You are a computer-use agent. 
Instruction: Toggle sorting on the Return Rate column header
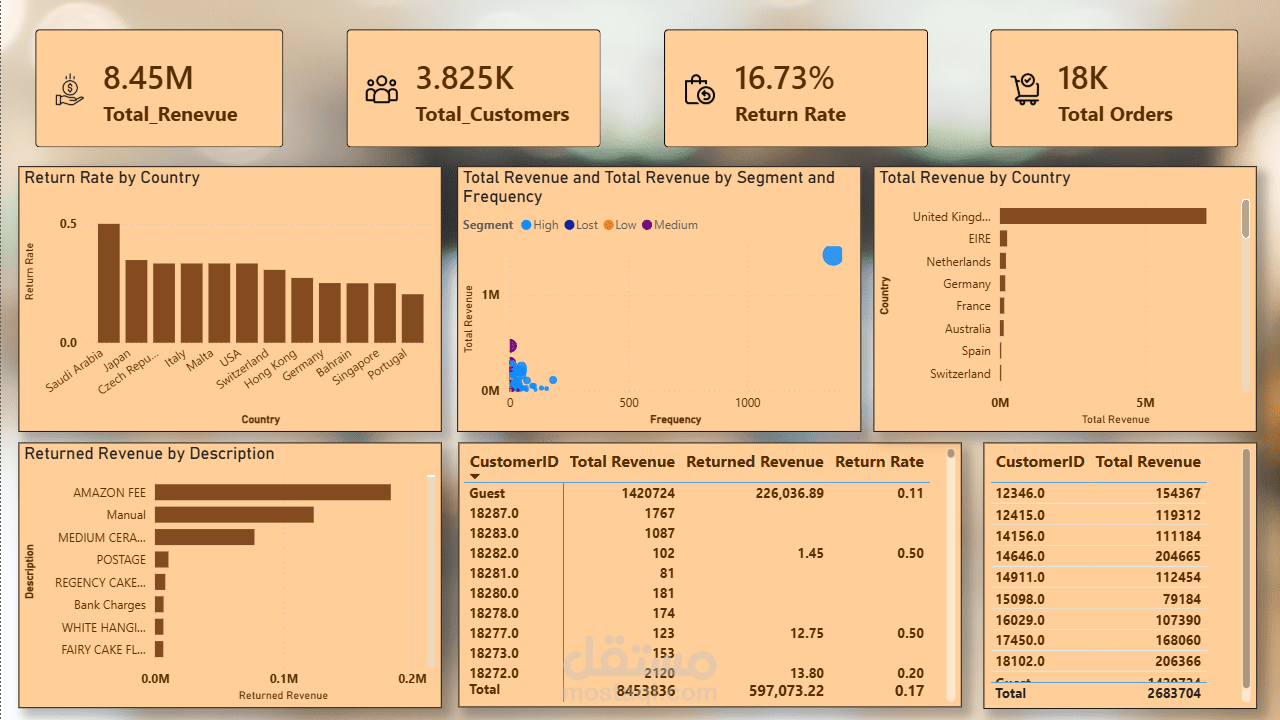point(879,461)
